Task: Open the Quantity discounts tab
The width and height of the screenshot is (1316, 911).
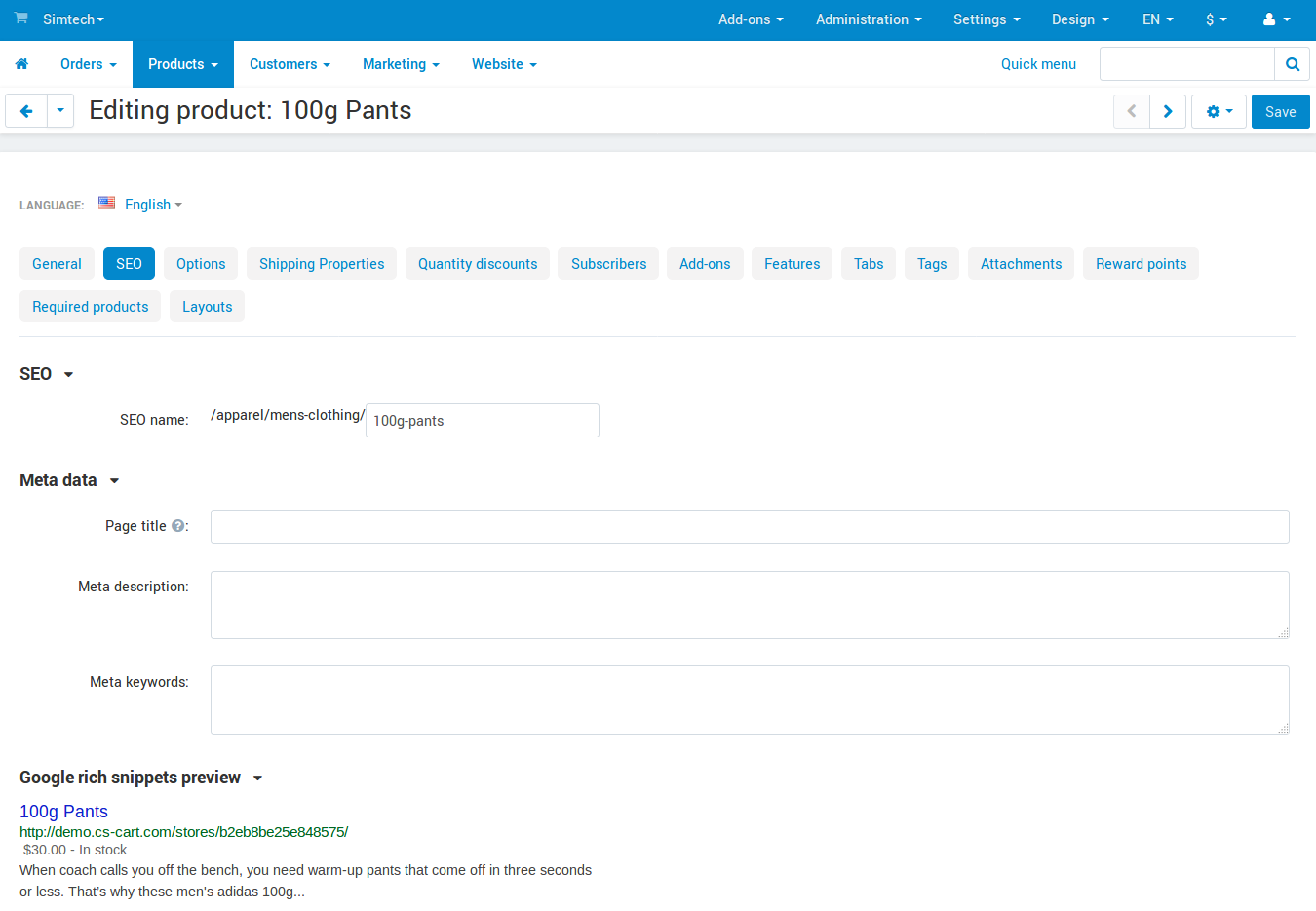Action: [x=478, y=264]
